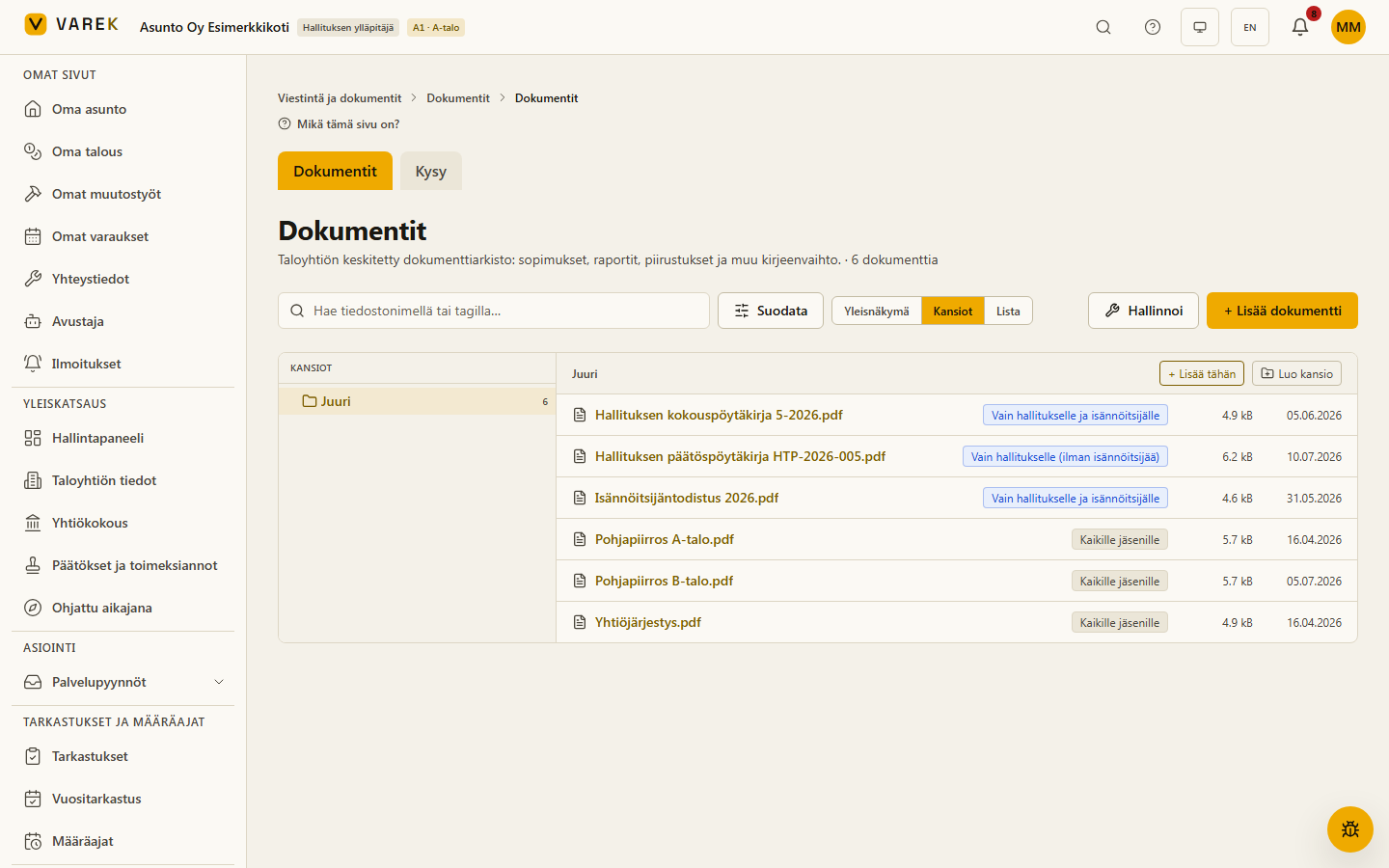
Task: Click Hallinnoi button
Action: (1143, 311)
